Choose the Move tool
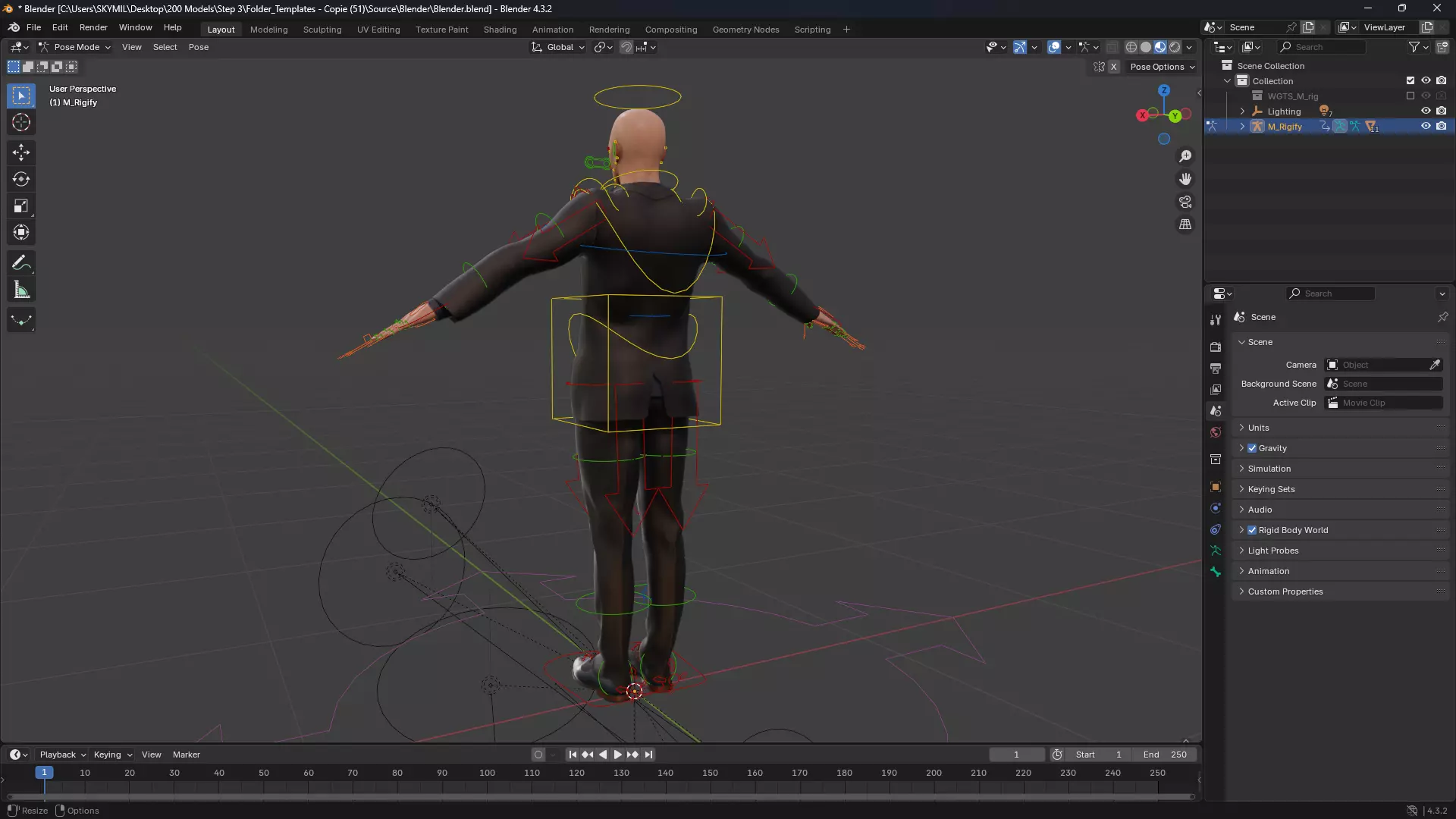Image resolution: width=1456 pixels, height=819 pixels. (21, 152)
